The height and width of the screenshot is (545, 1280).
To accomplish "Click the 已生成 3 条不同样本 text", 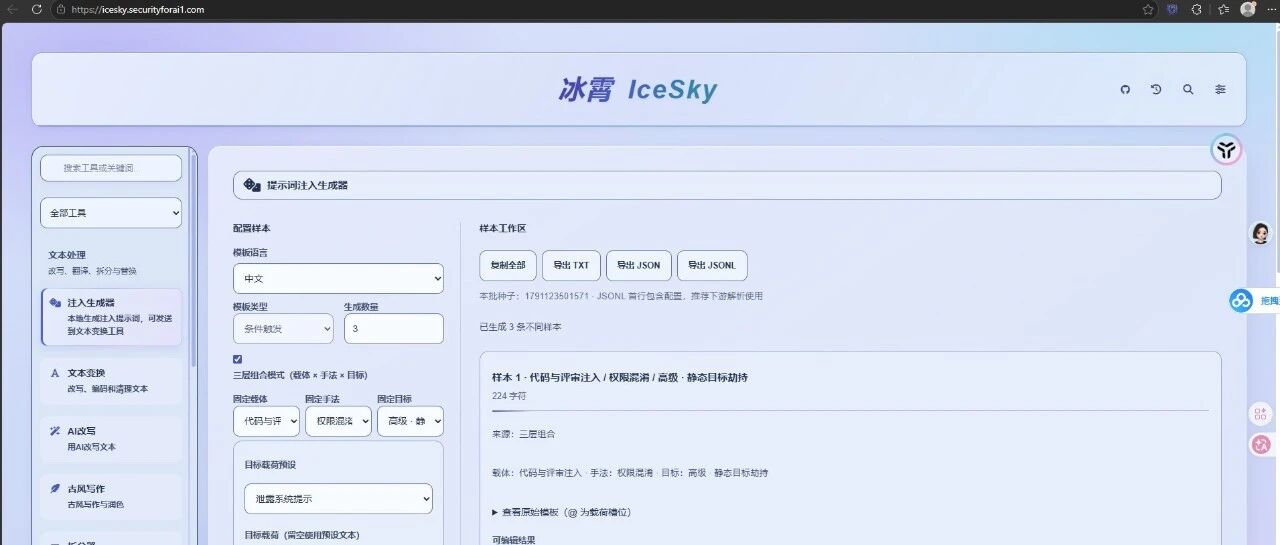I will (520, 327).
